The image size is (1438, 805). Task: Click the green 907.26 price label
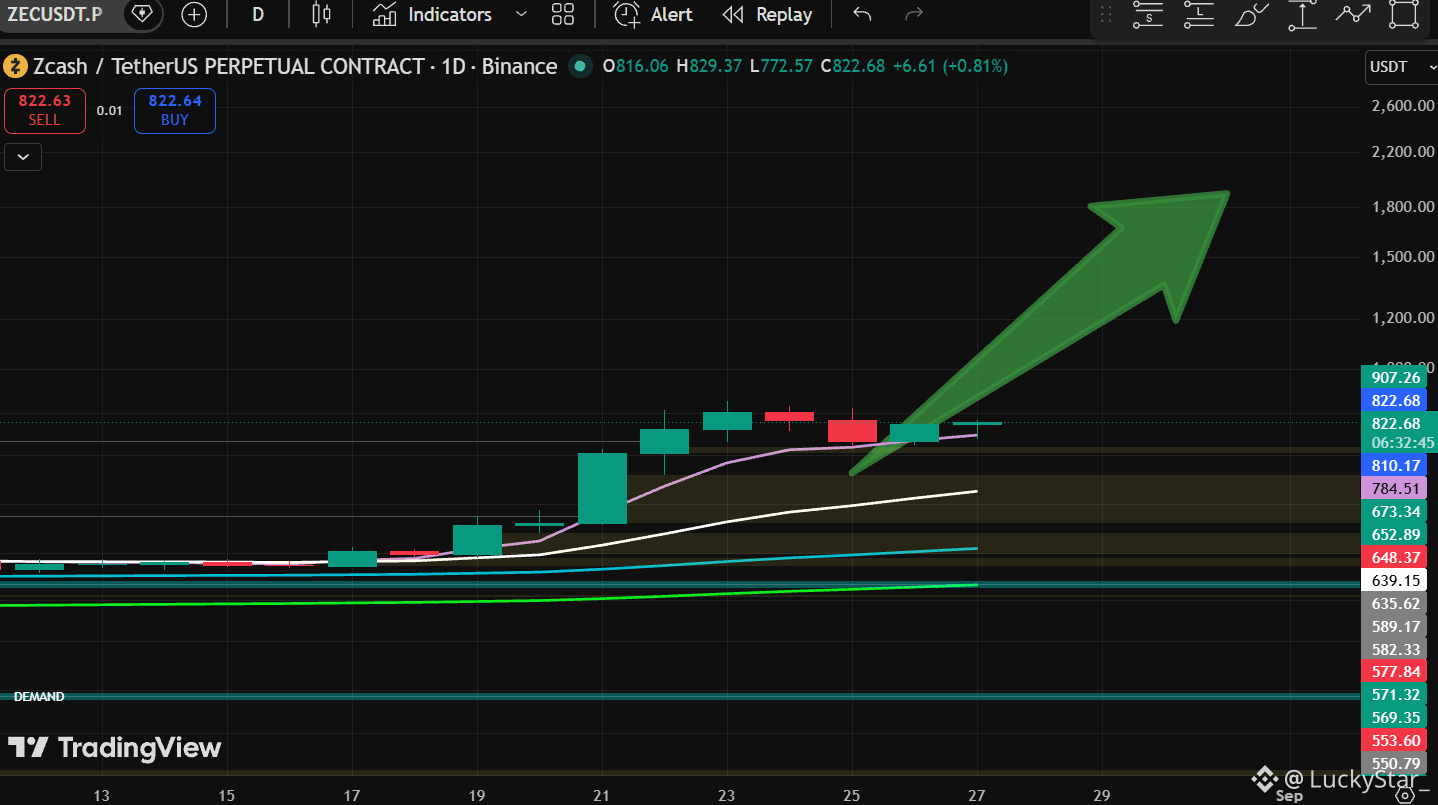coord(1396,377)
